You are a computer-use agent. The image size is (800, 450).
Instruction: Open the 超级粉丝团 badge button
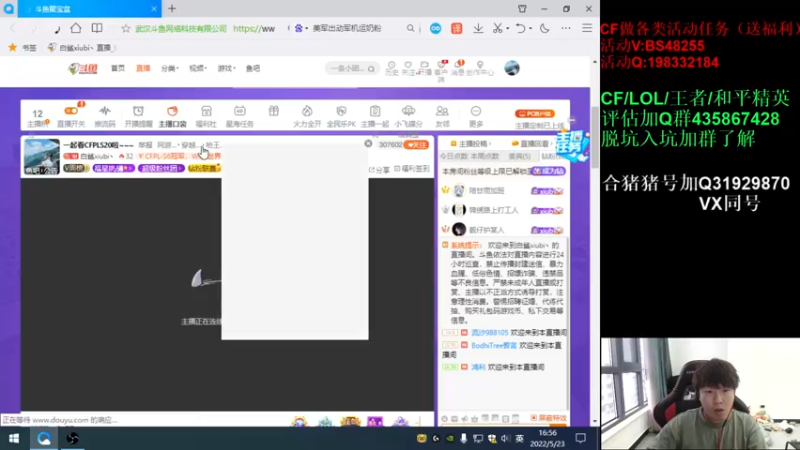(x=161, y=168)
